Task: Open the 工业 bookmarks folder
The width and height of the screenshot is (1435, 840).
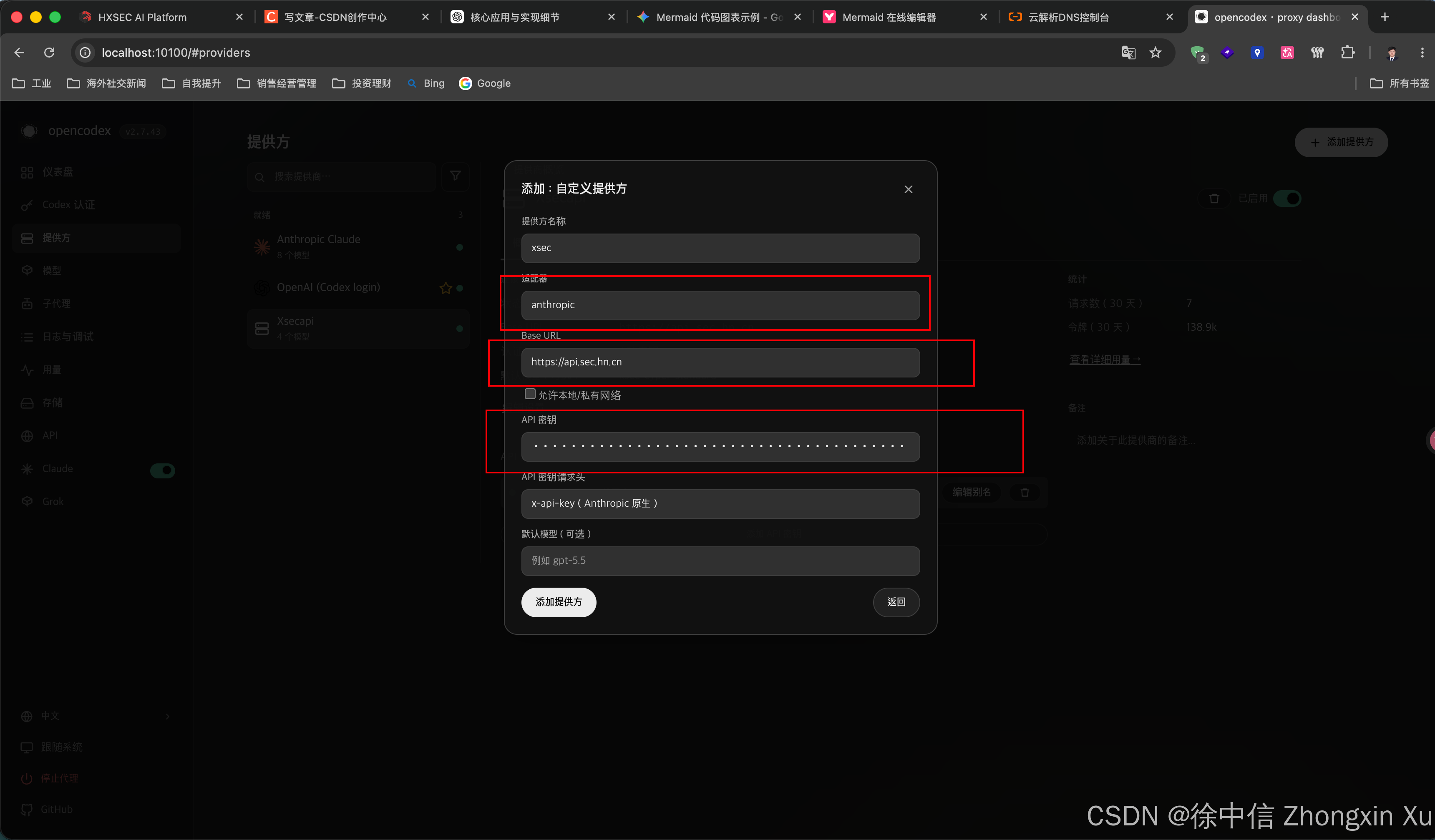Action: click(x=31, y=83)
